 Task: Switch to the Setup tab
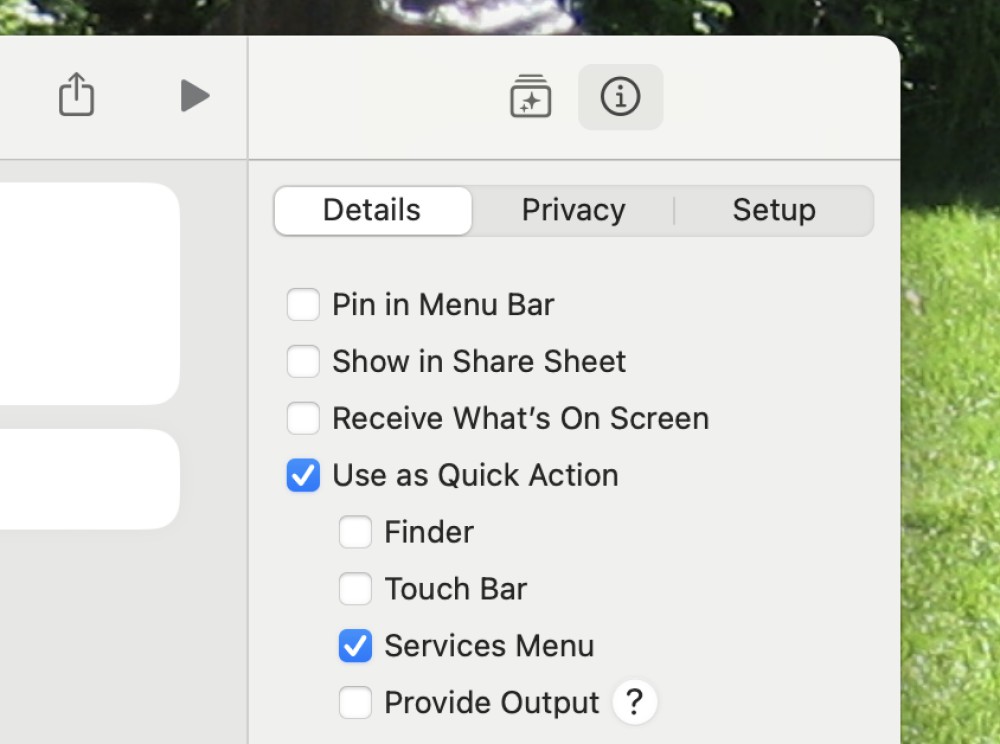click(774, 210)
